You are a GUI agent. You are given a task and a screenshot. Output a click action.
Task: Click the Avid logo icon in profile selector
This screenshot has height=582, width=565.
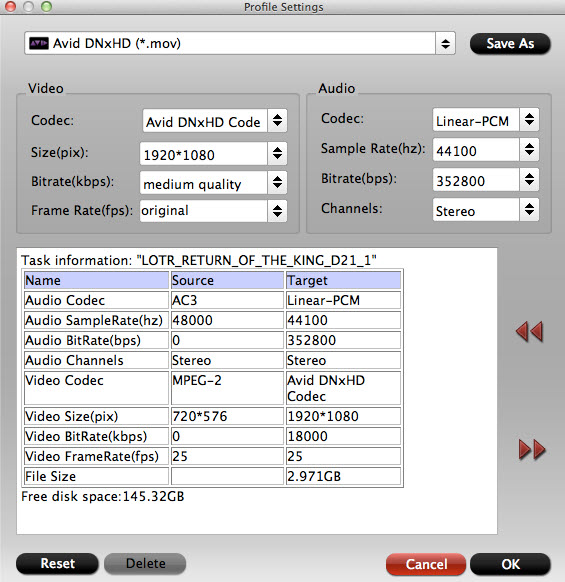point(39,43)
